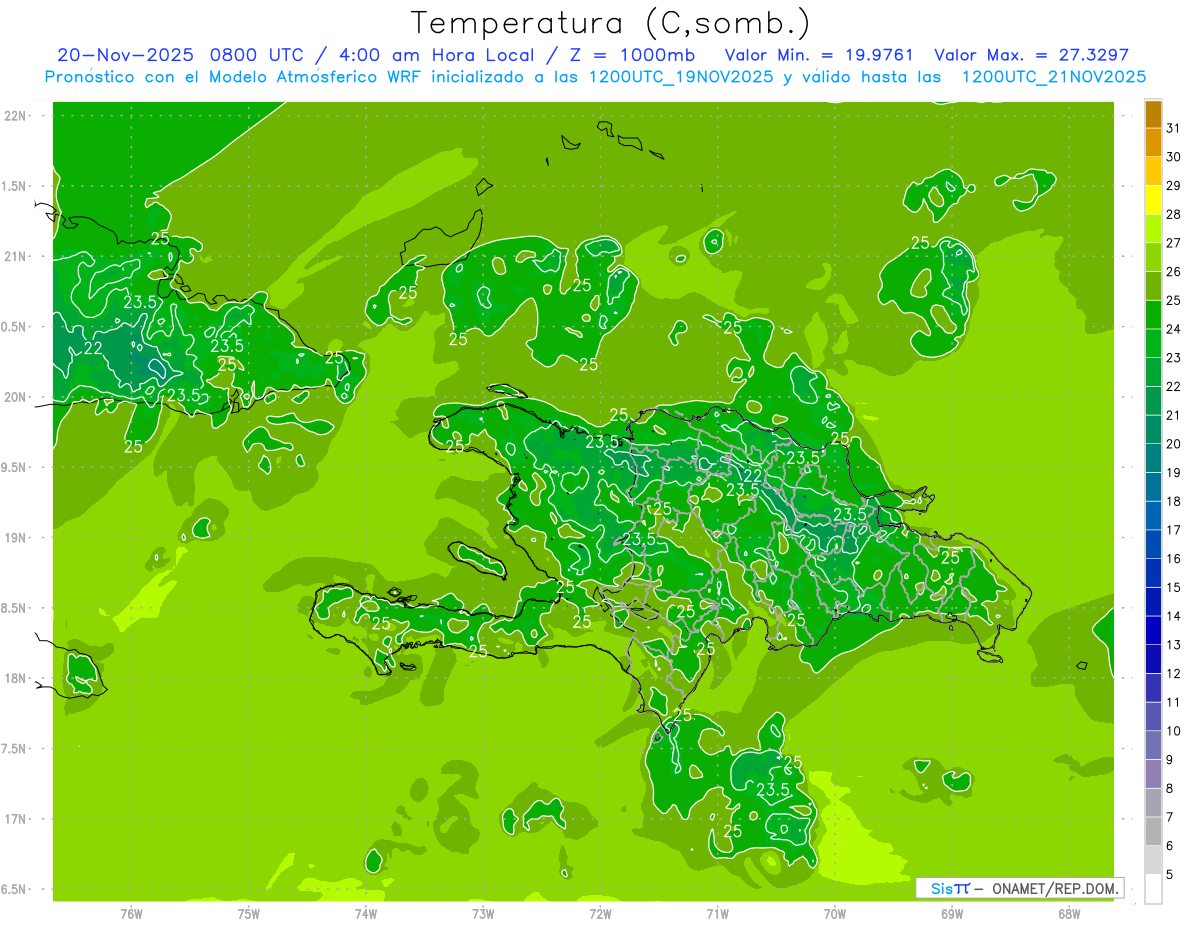Click the color scale value 15

pyautogui.click(x=1174, y=587)
